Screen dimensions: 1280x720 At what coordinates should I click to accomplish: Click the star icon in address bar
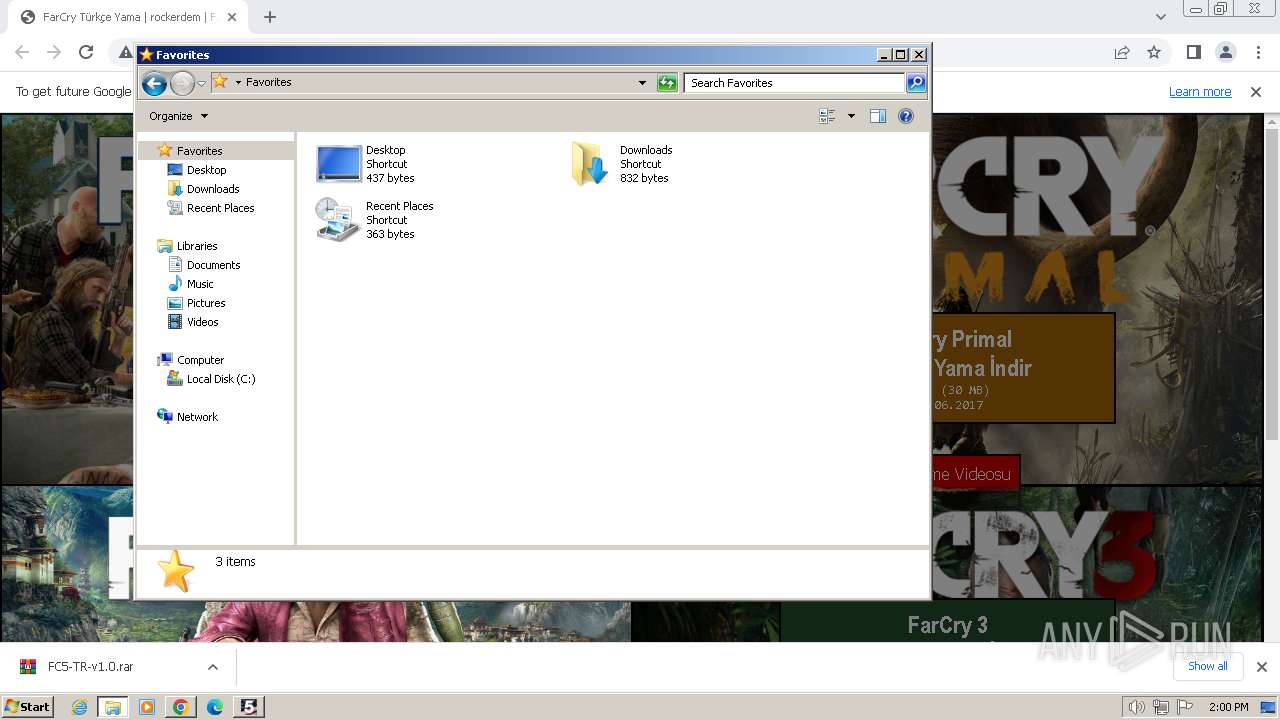pyautogui.click(x=220, y=82)
